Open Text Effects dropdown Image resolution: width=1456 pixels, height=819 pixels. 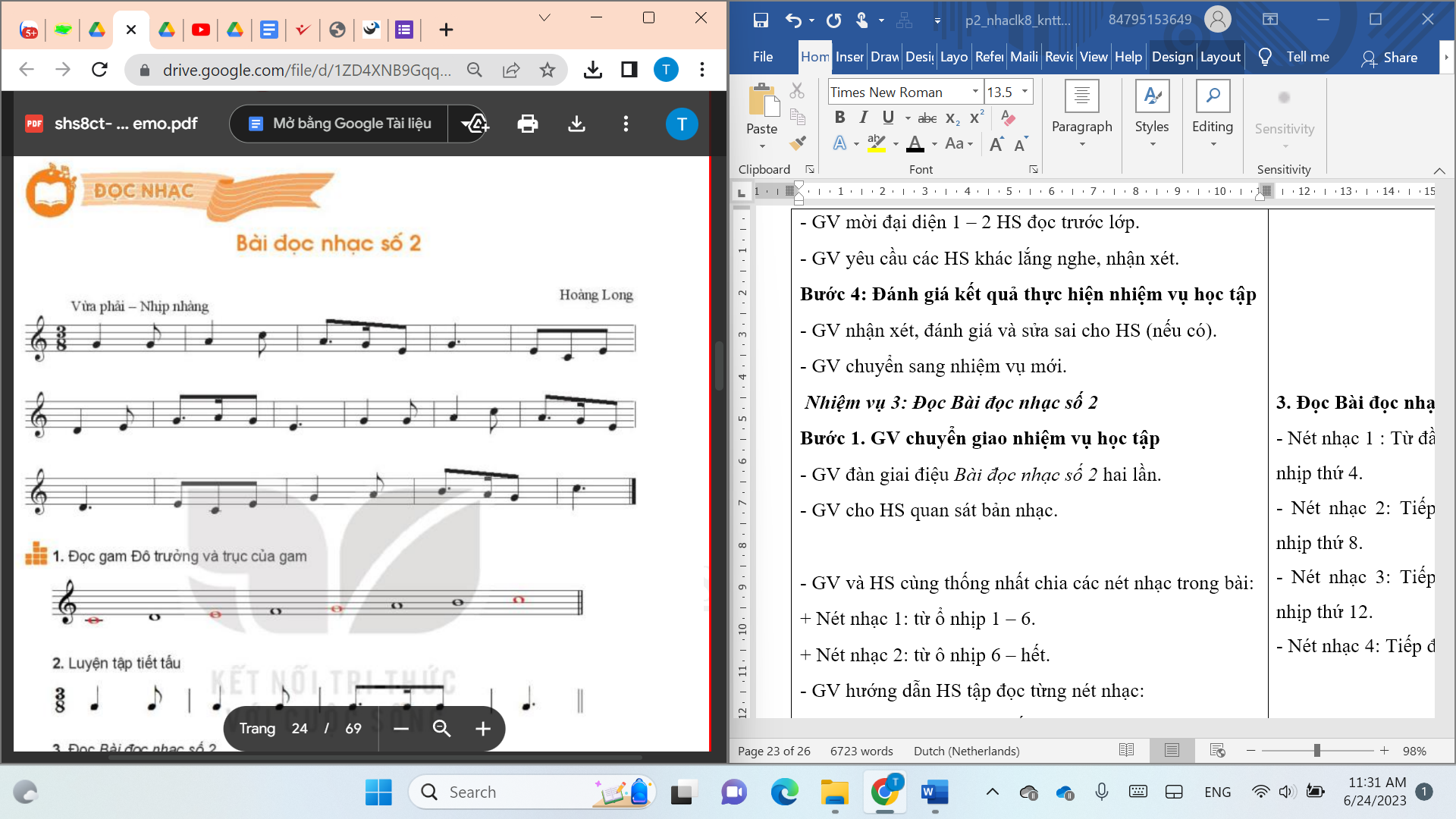[x=855, y=143]
